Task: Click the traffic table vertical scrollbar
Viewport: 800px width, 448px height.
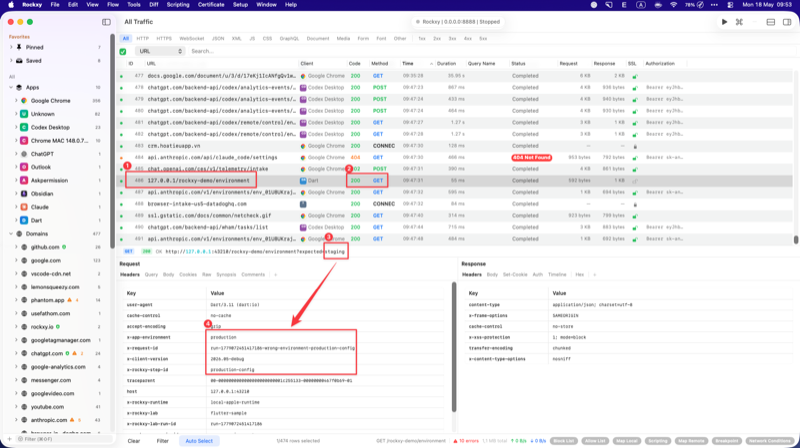Action: [x=795, y=239]
